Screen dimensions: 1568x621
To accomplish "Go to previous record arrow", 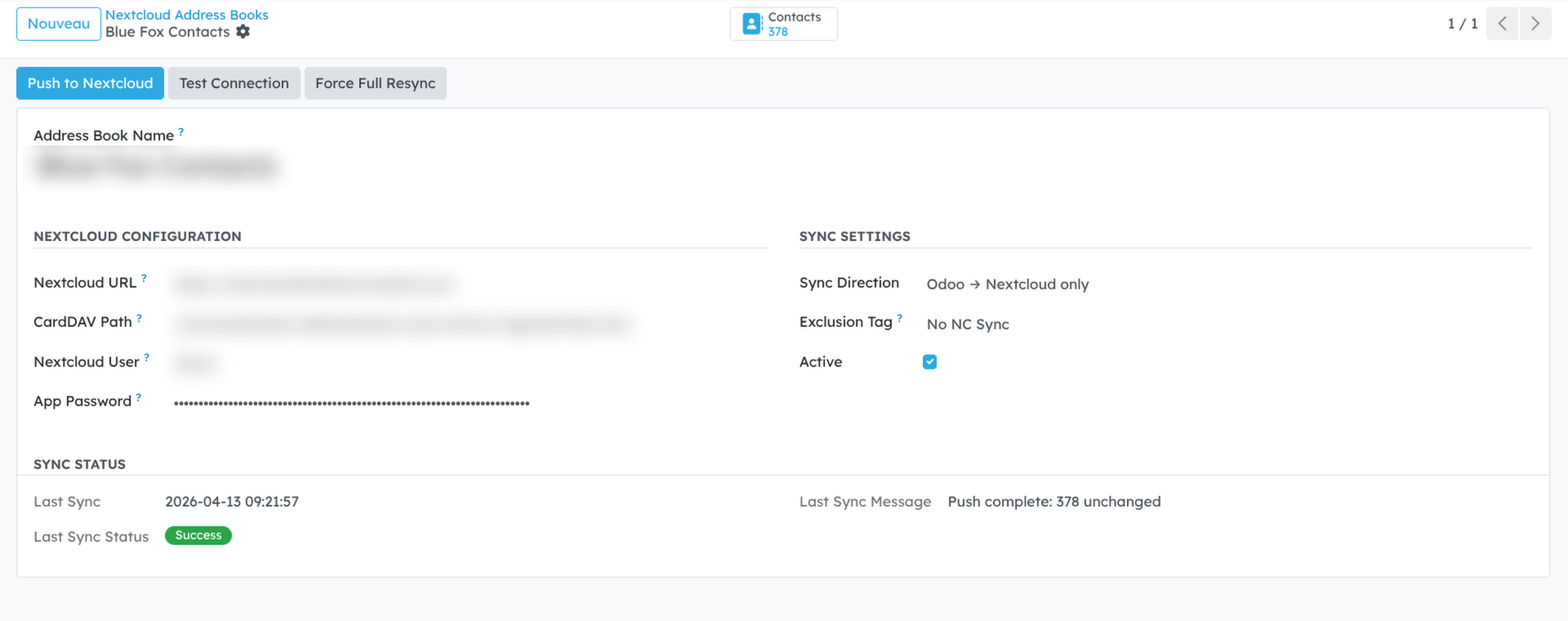I will tap(1502, 24).
